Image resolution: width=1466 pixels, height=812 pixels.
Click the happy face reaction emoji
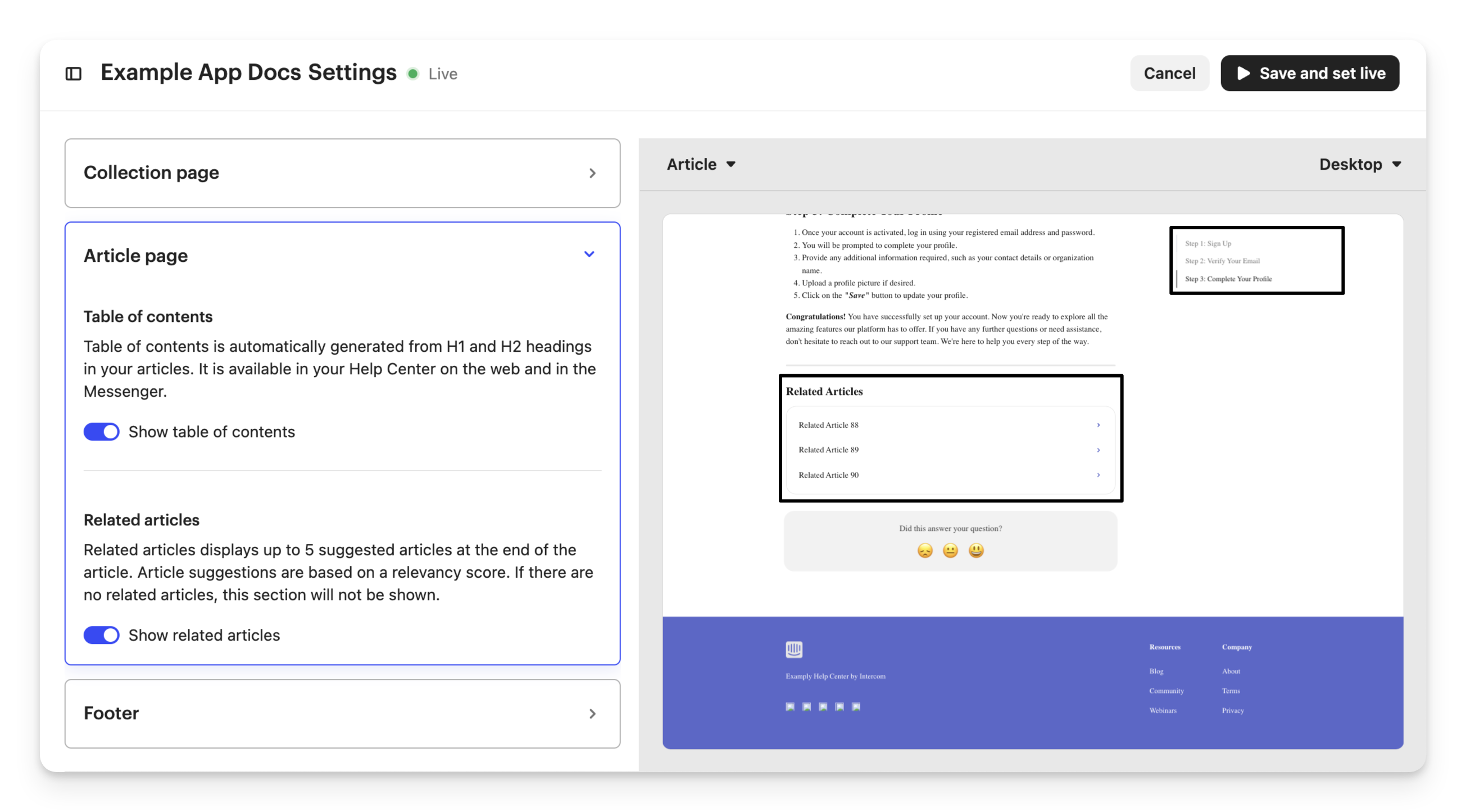click(x=976, y=550)
